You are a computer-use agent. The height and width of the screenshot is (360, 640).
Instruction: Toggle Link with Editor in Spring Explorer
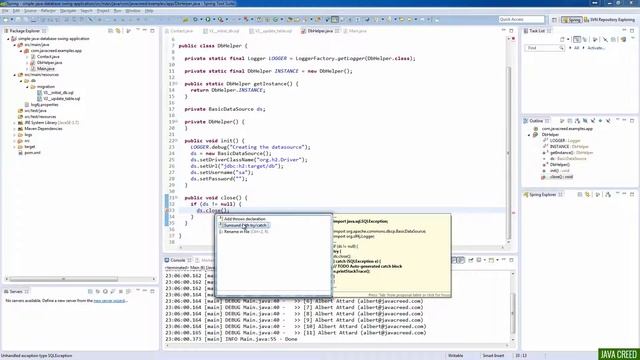point(587,195)
